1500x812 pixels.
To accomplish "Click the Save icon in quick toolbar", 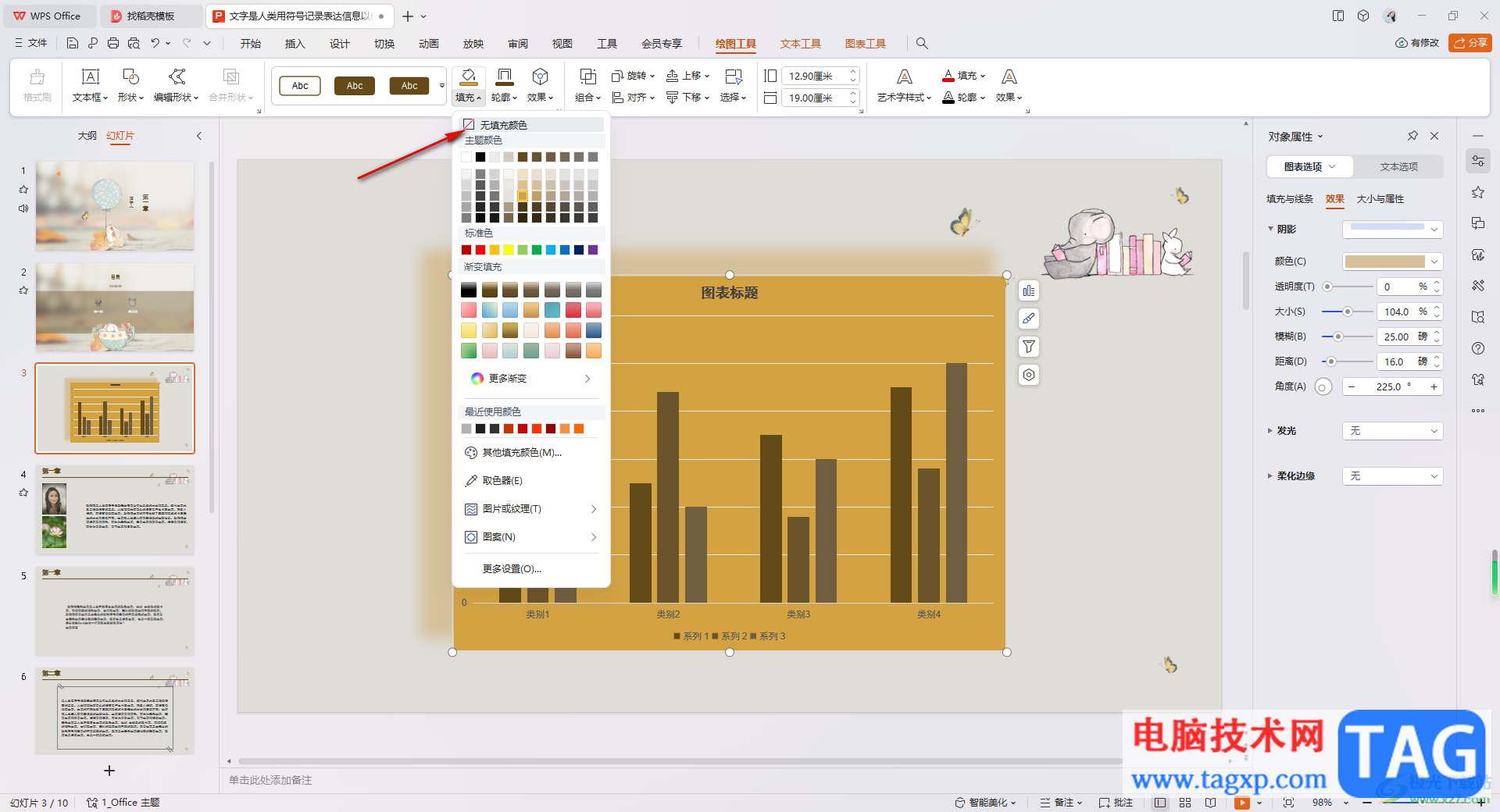I will [73, 43].
